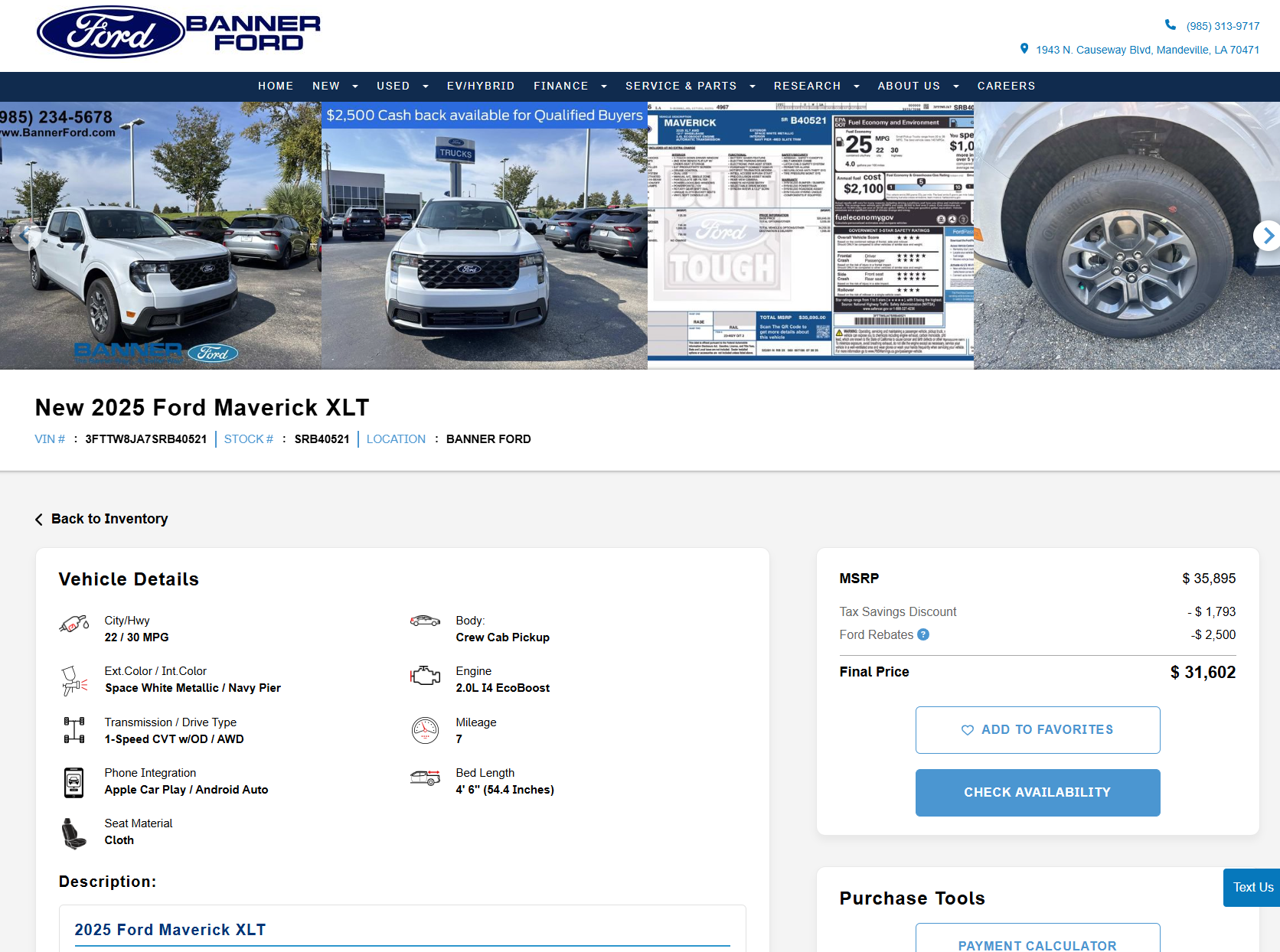Open the FINANCE navigation menu
The width and height of the screenshot is (1280, 952).
point(560,86)
